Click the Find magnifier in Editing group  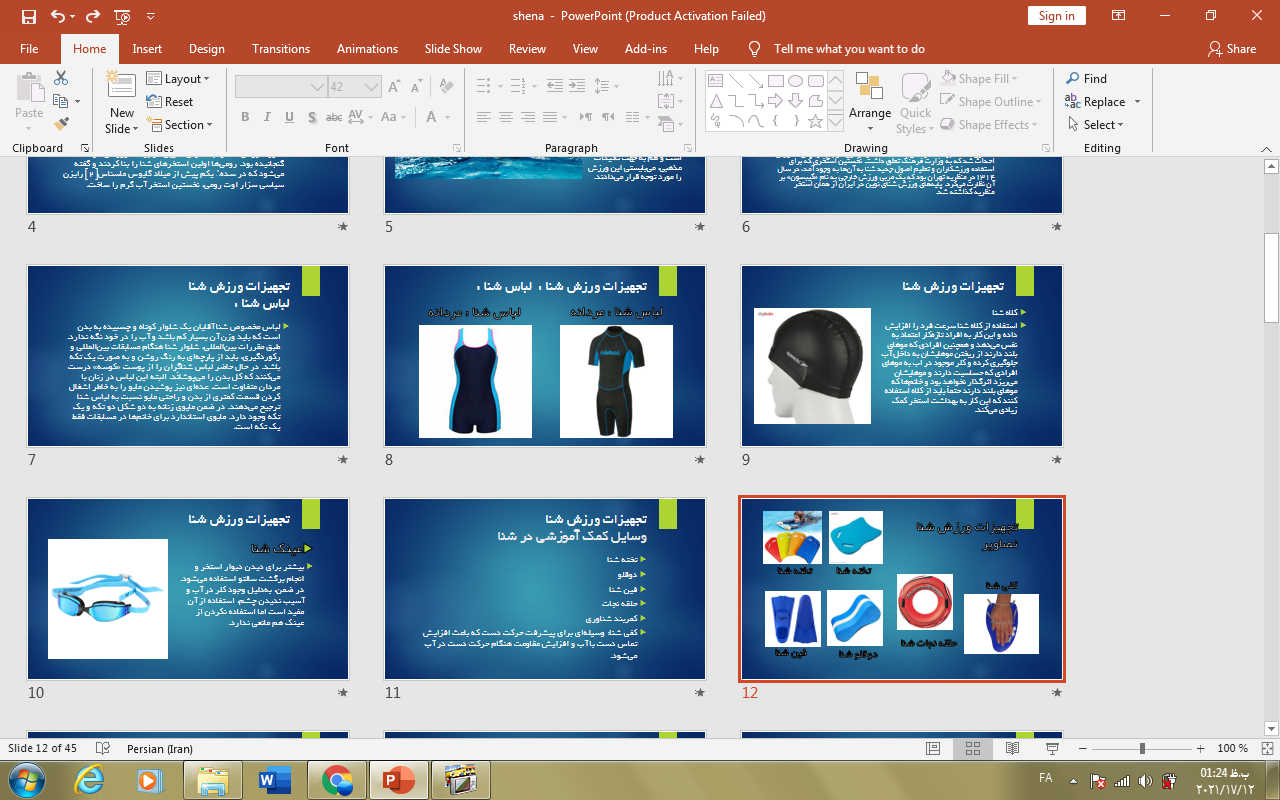coord(1086,78)
